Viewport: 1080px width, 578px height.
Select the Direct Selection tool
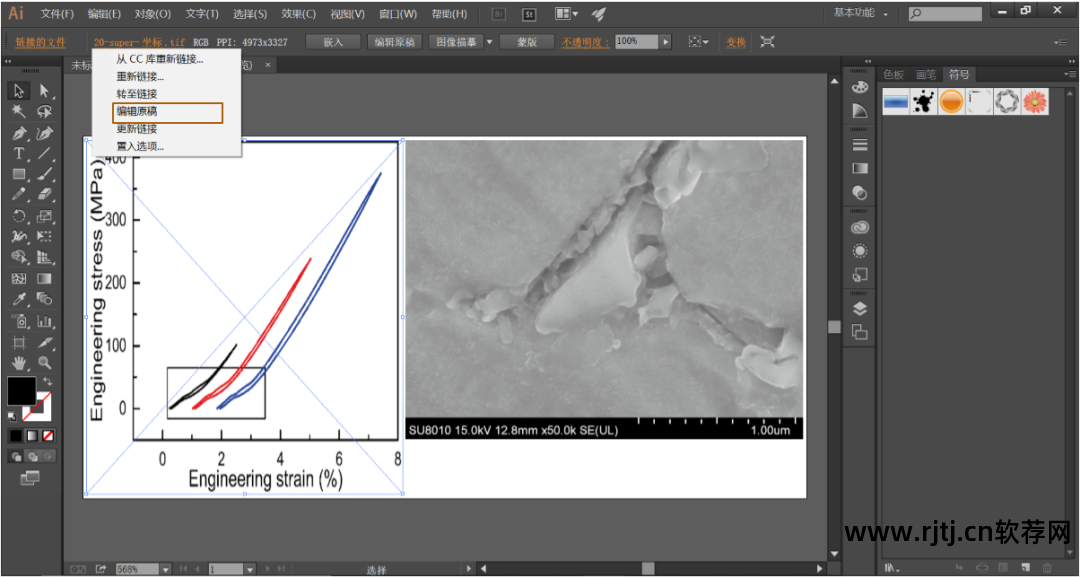coord(45,92)
